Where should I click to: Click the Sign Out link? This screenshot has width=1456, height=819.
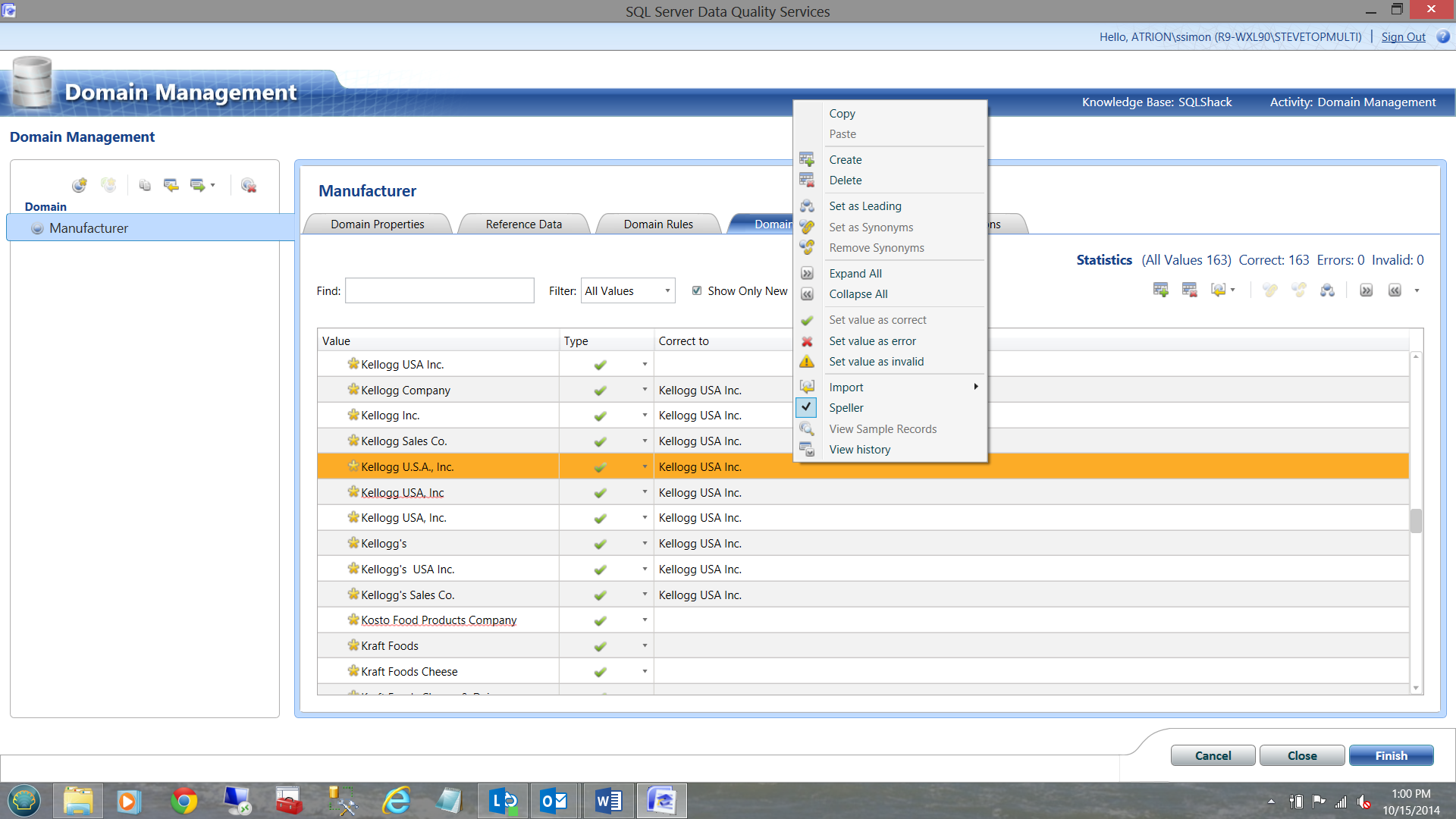tap(1402, 36)
